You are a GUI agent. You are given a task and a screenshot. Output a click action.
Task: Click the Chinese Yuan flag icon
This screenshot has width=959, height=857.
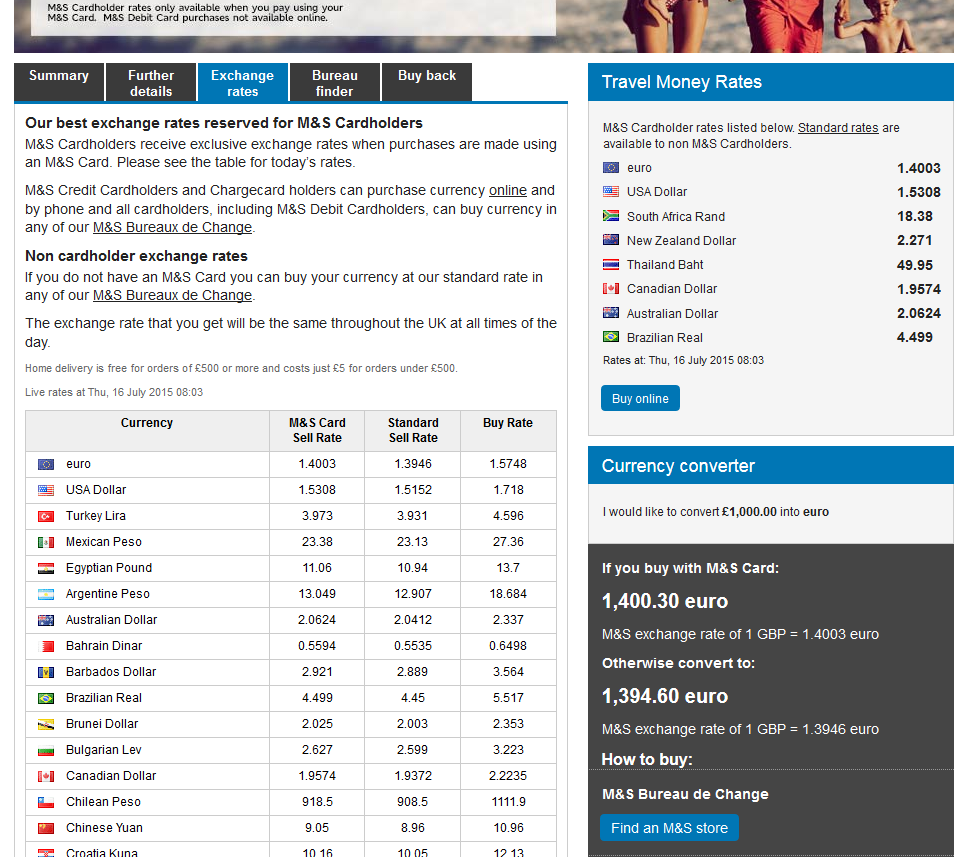point(46,829)
